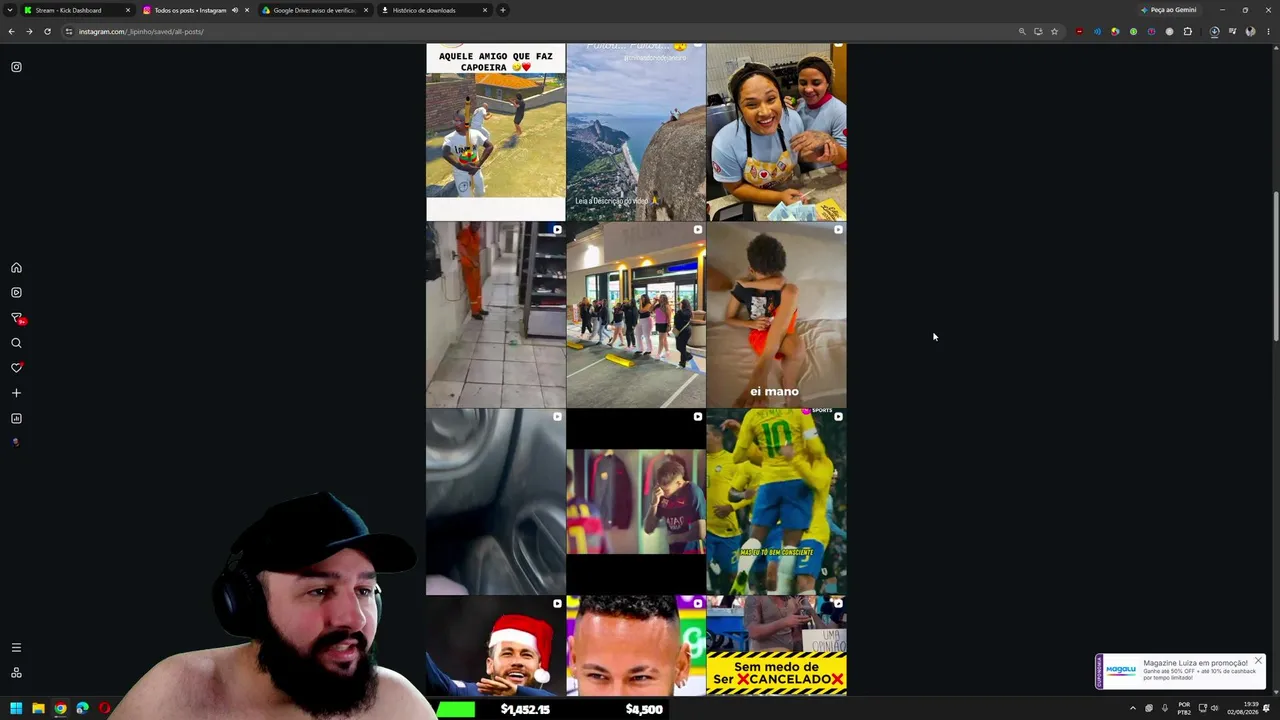Open the Magazine Luiza promotion notification
This screenshot has width=1280, height=720.
point(1180,671)
